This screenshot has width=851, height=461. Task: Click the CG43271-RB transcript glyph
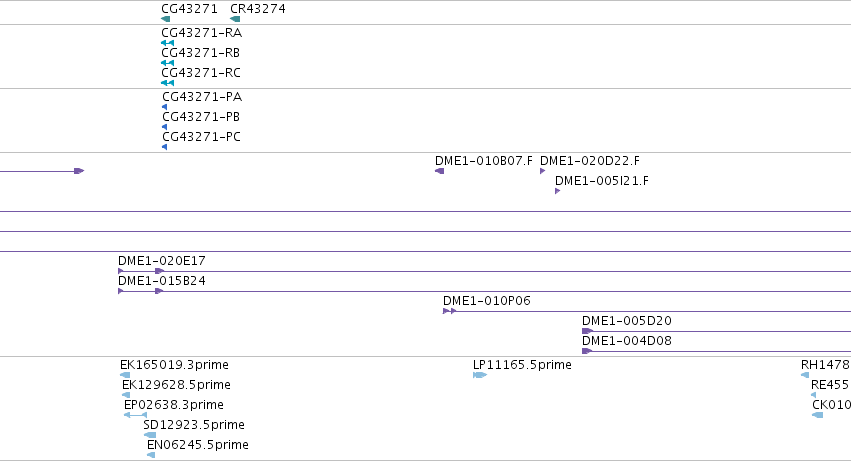[168, 63]
